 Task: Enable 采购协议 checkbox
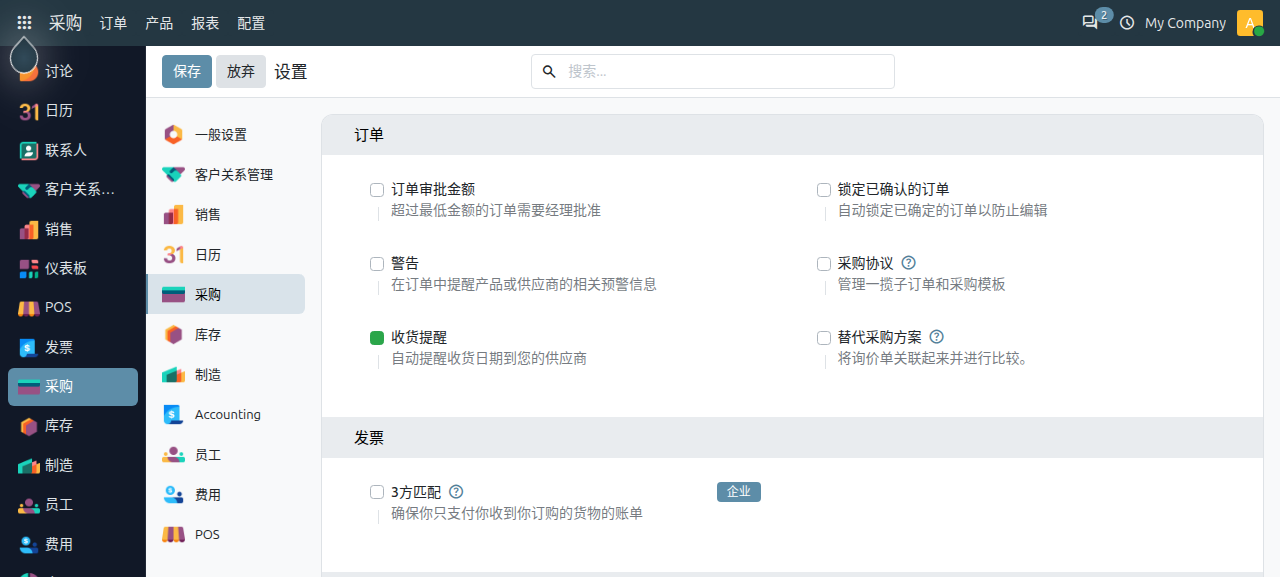coord(824,264)
